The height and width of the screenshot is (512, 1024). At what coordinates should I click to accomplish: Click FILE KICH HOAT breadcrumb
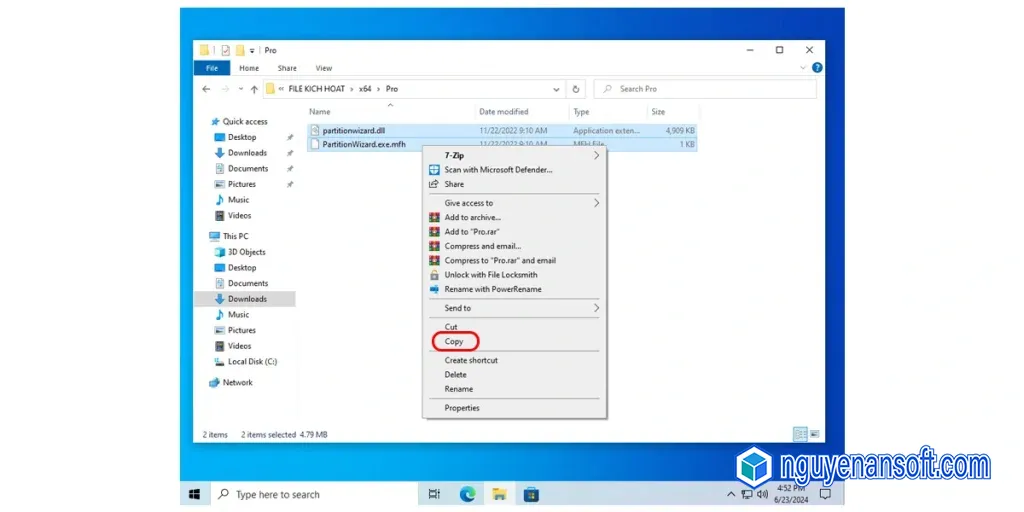pos(316,89)
